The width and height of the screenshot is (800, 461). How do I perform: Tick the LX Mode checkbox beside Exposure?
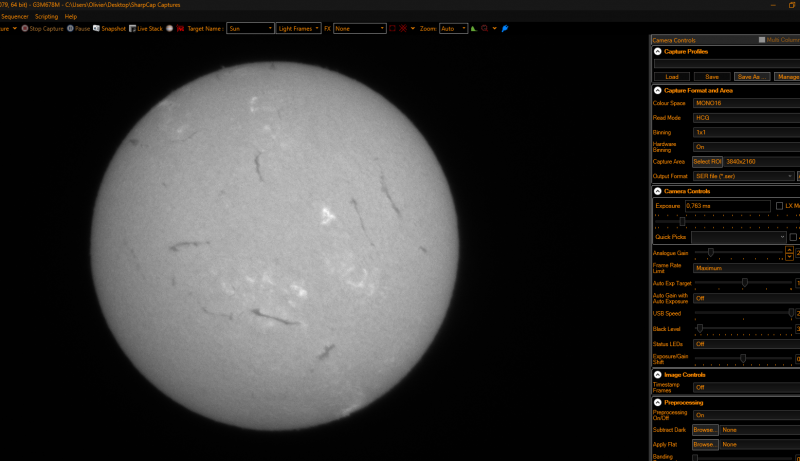[x=779, y=206]
